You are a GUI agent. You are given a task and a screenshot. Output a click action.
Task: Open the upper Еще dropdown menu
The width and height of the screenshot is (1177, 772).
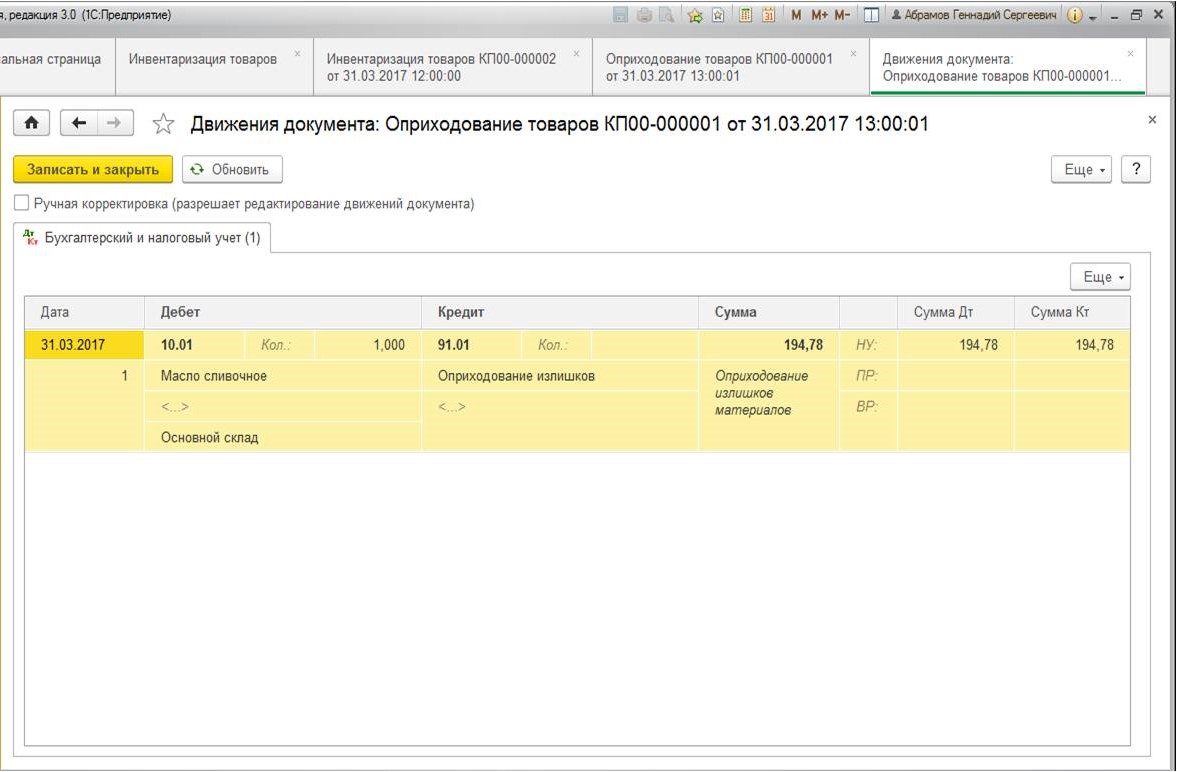tap(1081, 169)
